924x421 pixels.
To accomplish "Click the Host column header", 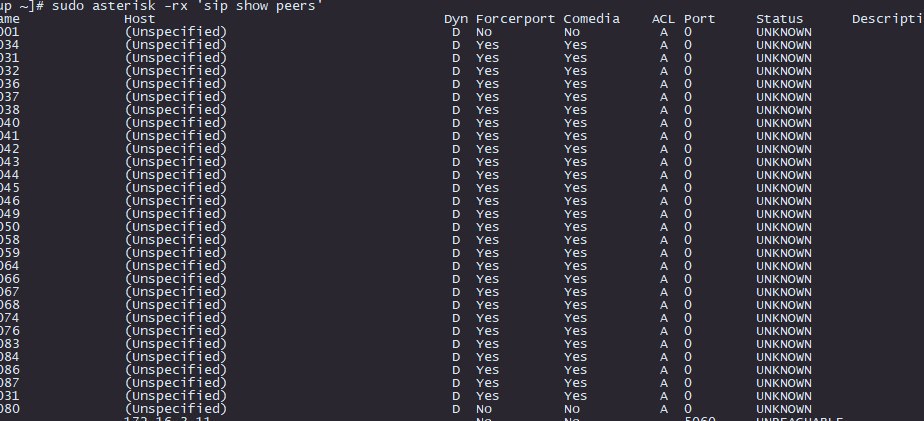I will click(140, 19).
